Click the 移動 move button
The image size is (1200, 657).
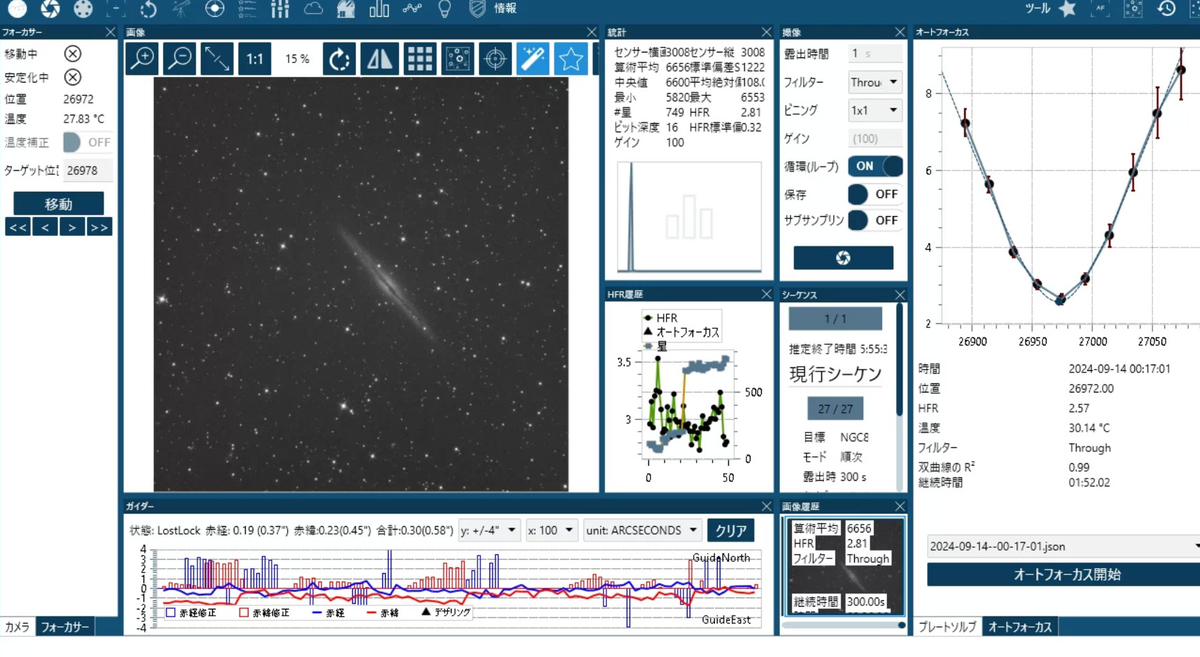click(58, 204)
